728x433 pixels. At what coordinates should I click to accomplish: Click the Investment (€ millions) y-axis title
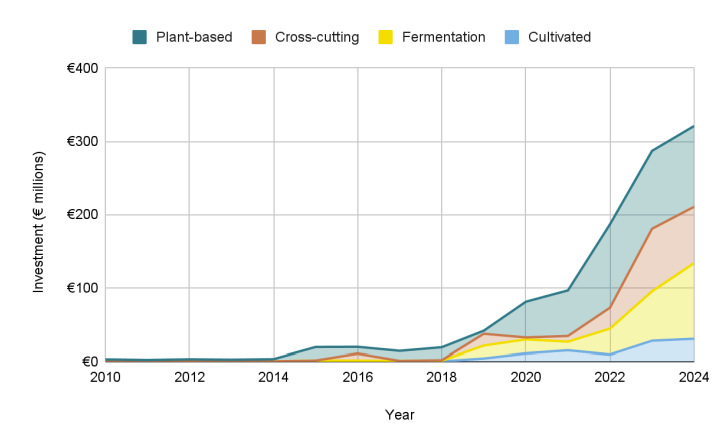point(40,222)
